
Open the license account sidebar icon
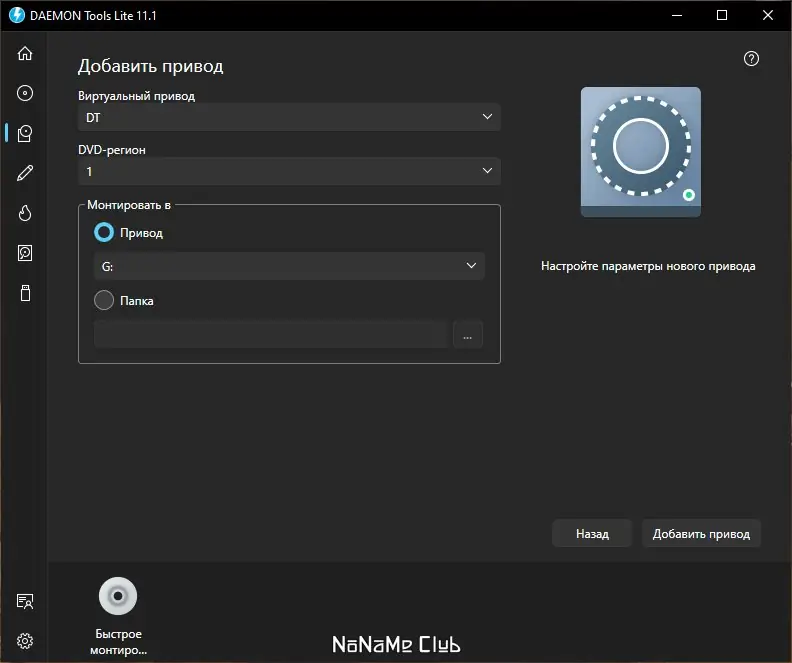coord(25,601)
